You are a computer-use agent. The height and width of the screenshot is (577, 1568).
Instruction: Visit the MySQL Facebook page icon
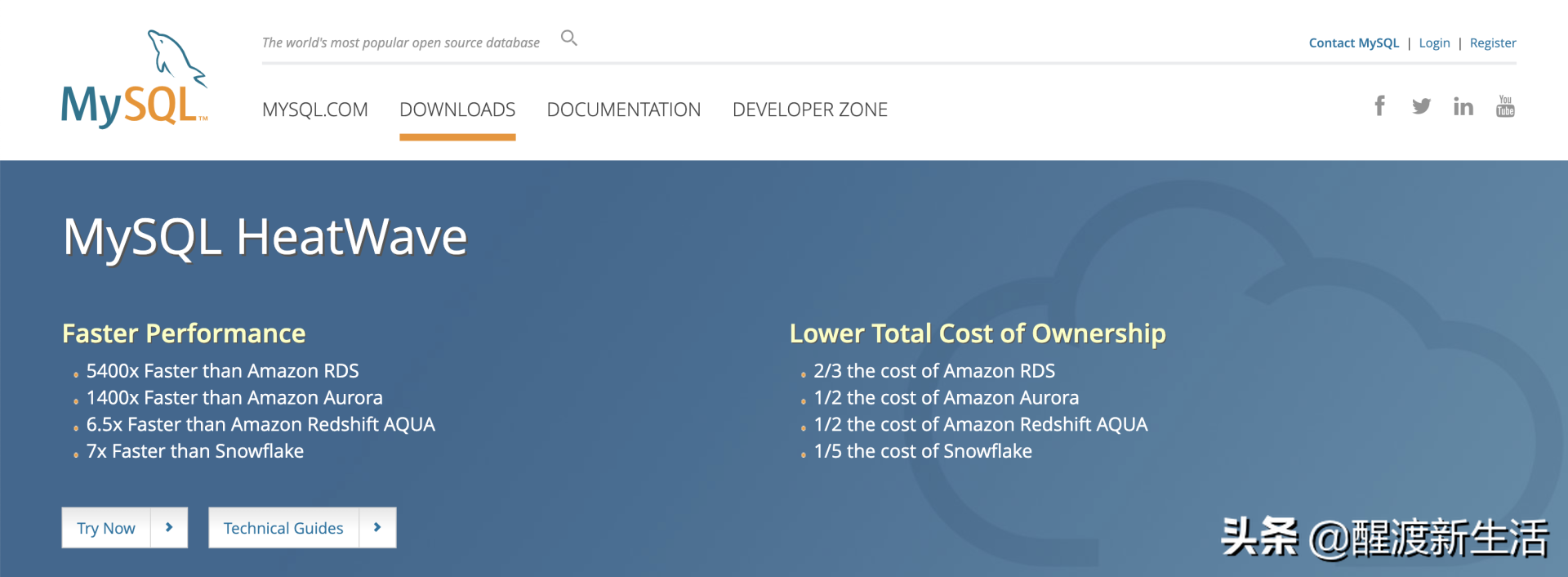click(1379, 106)
